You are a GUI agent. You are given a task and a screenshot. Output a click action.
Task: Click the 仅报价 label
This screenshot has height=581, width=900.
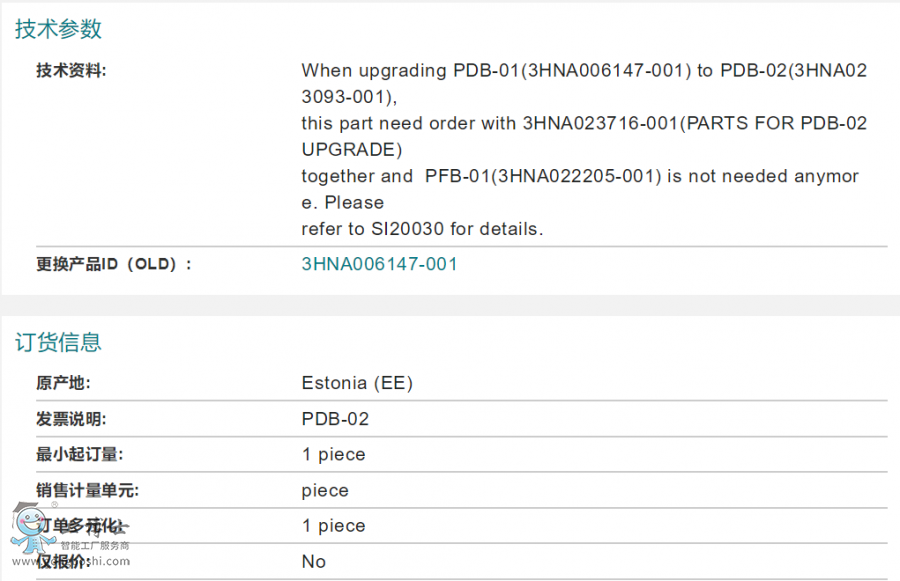[x=63, y=562]
